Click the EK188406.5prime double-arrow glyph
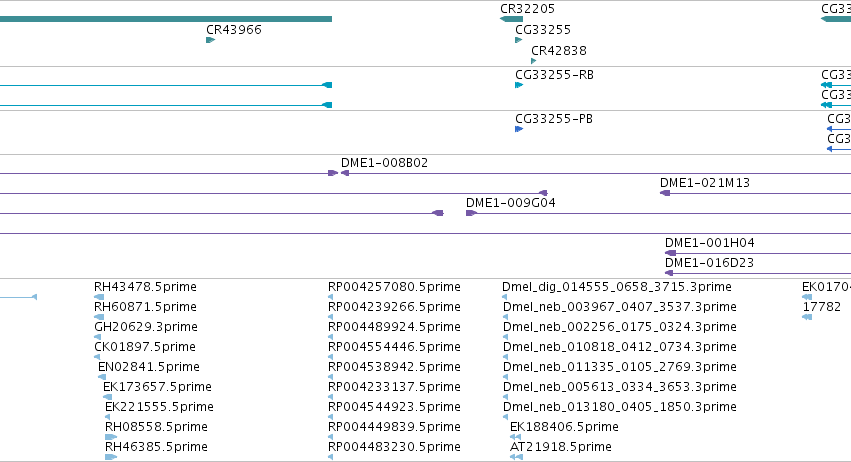Viewport: 851px width, 462px height. pos(516,437)
